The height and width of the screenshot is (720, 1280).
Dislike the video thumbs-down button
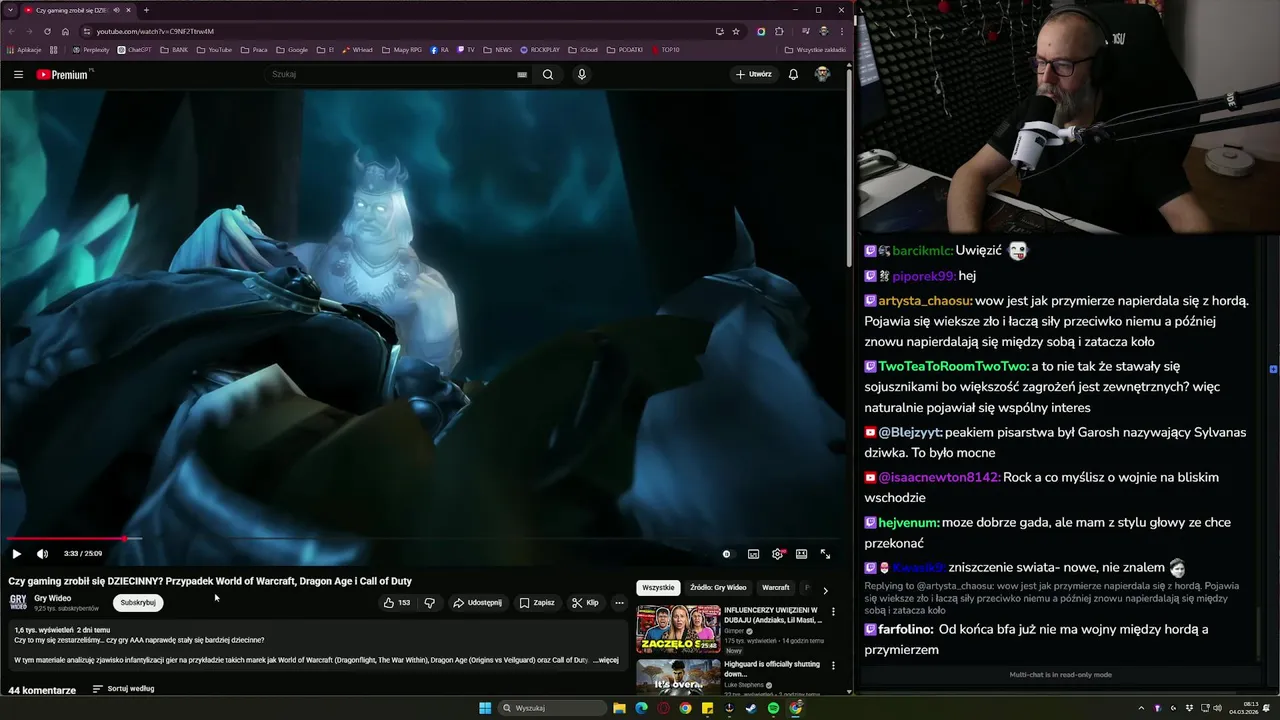429,603
